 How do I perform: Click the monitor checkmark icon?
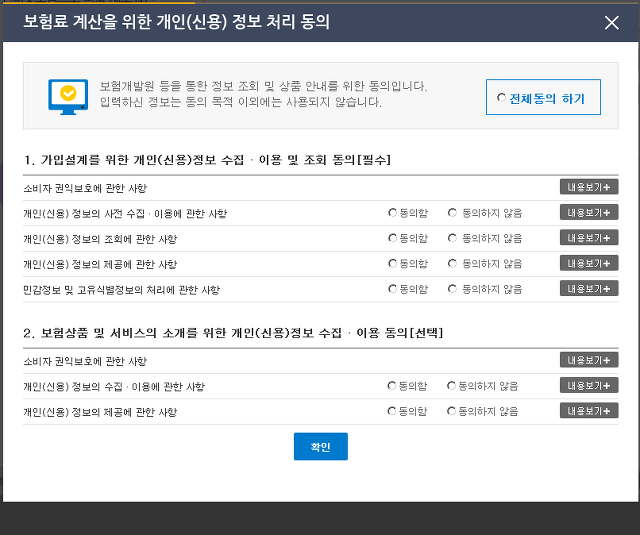[68, 97]
